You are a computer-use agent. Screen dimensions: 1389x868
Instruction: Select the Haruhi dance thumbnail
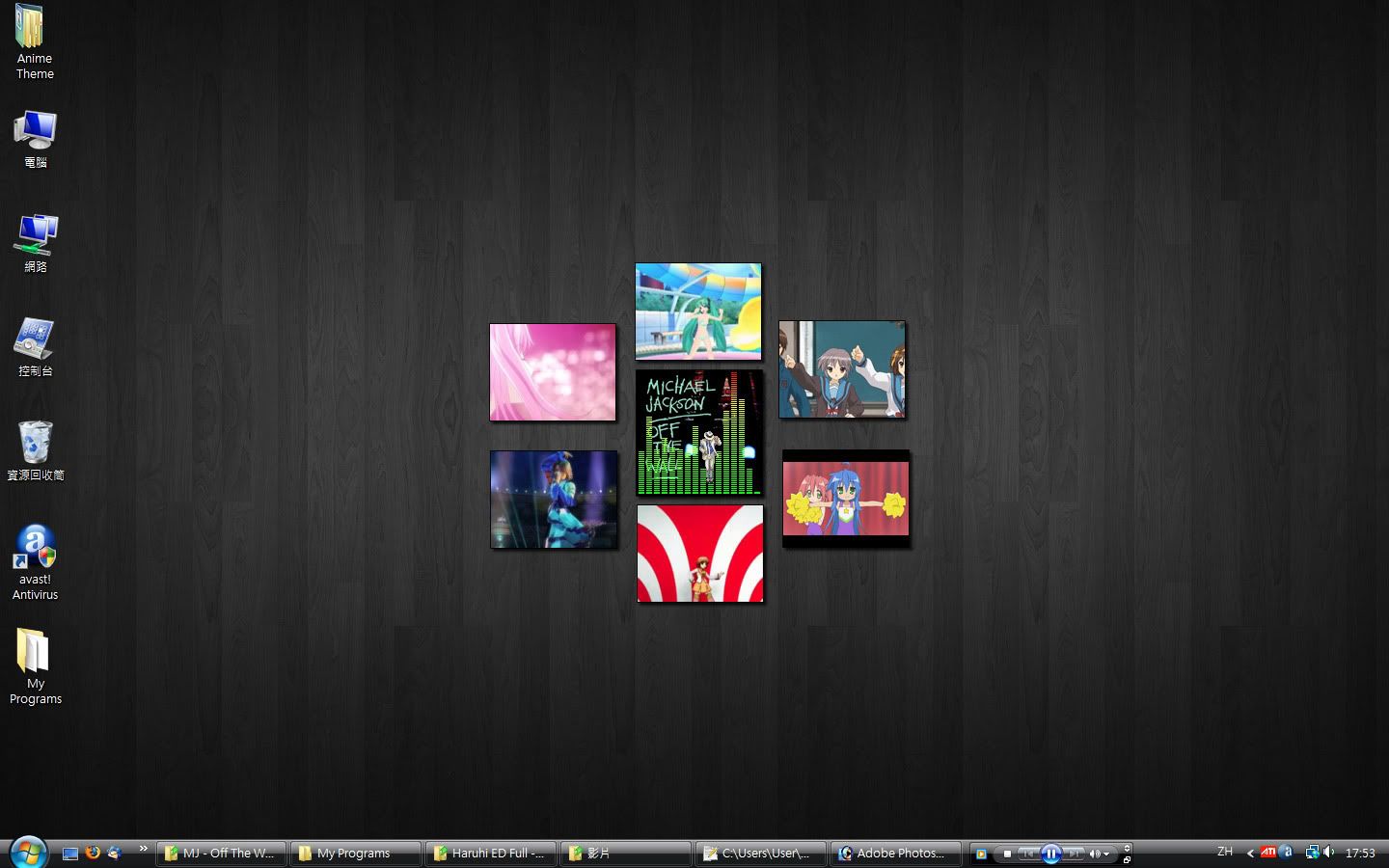pos(842,369)
